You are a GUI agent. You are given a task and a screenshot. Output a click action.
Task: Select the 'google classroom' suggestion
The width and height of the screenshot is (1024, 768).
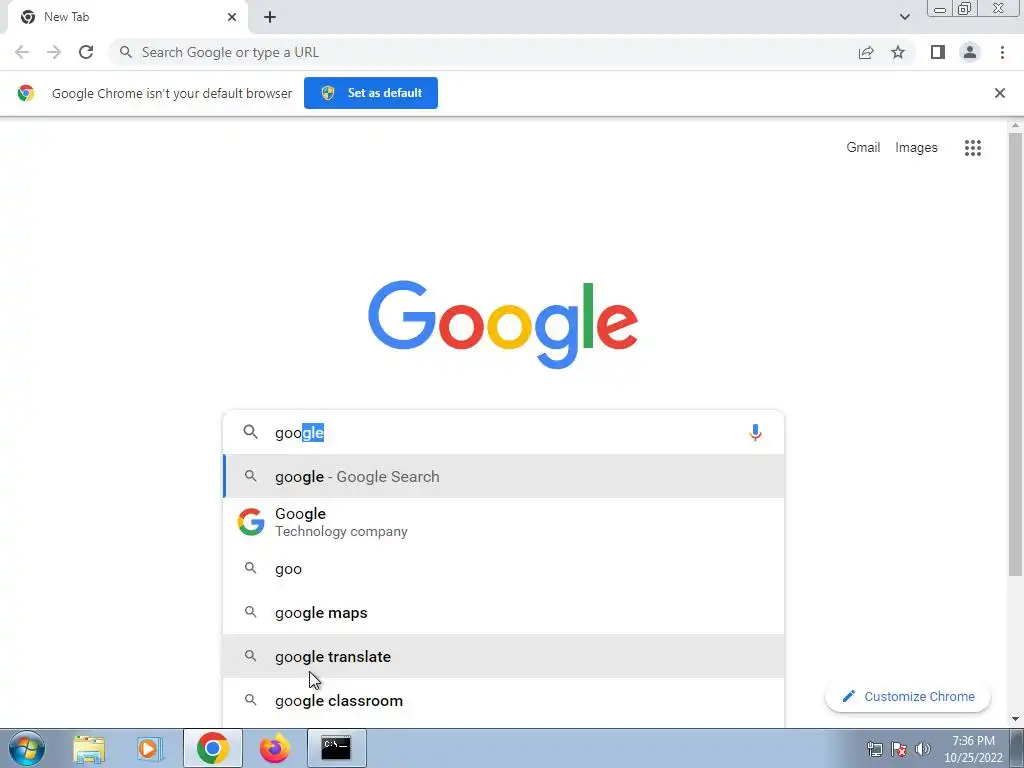(x=503, y=700)
